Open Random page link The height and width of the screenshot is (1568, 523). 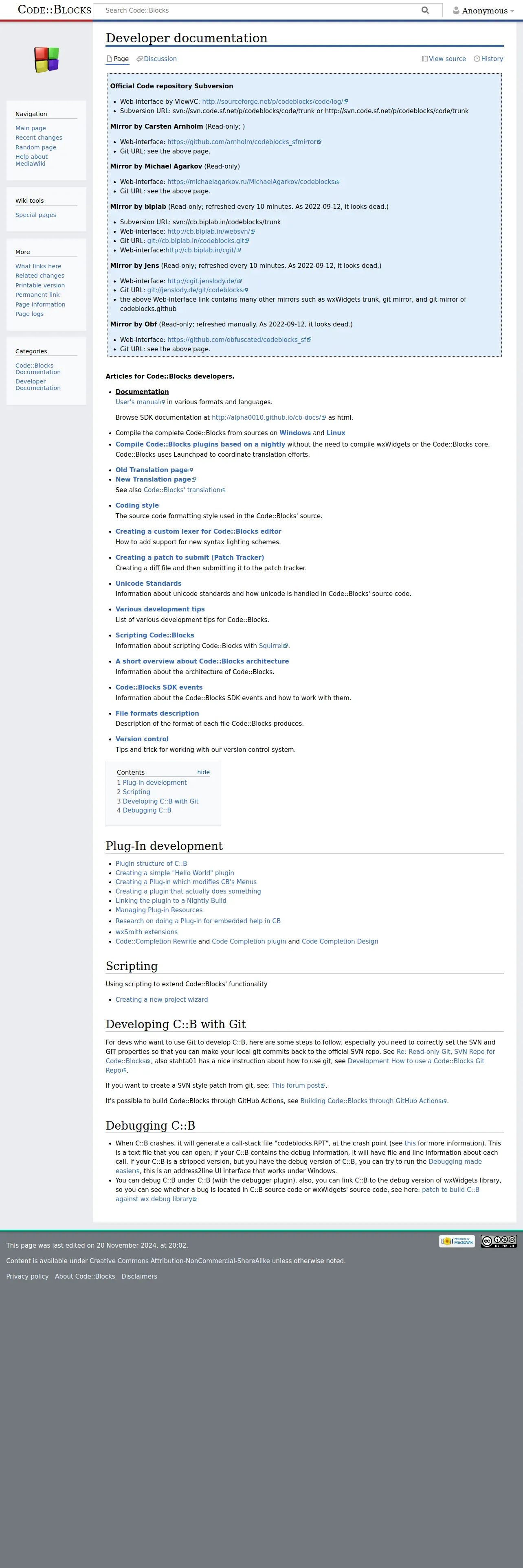36,147
